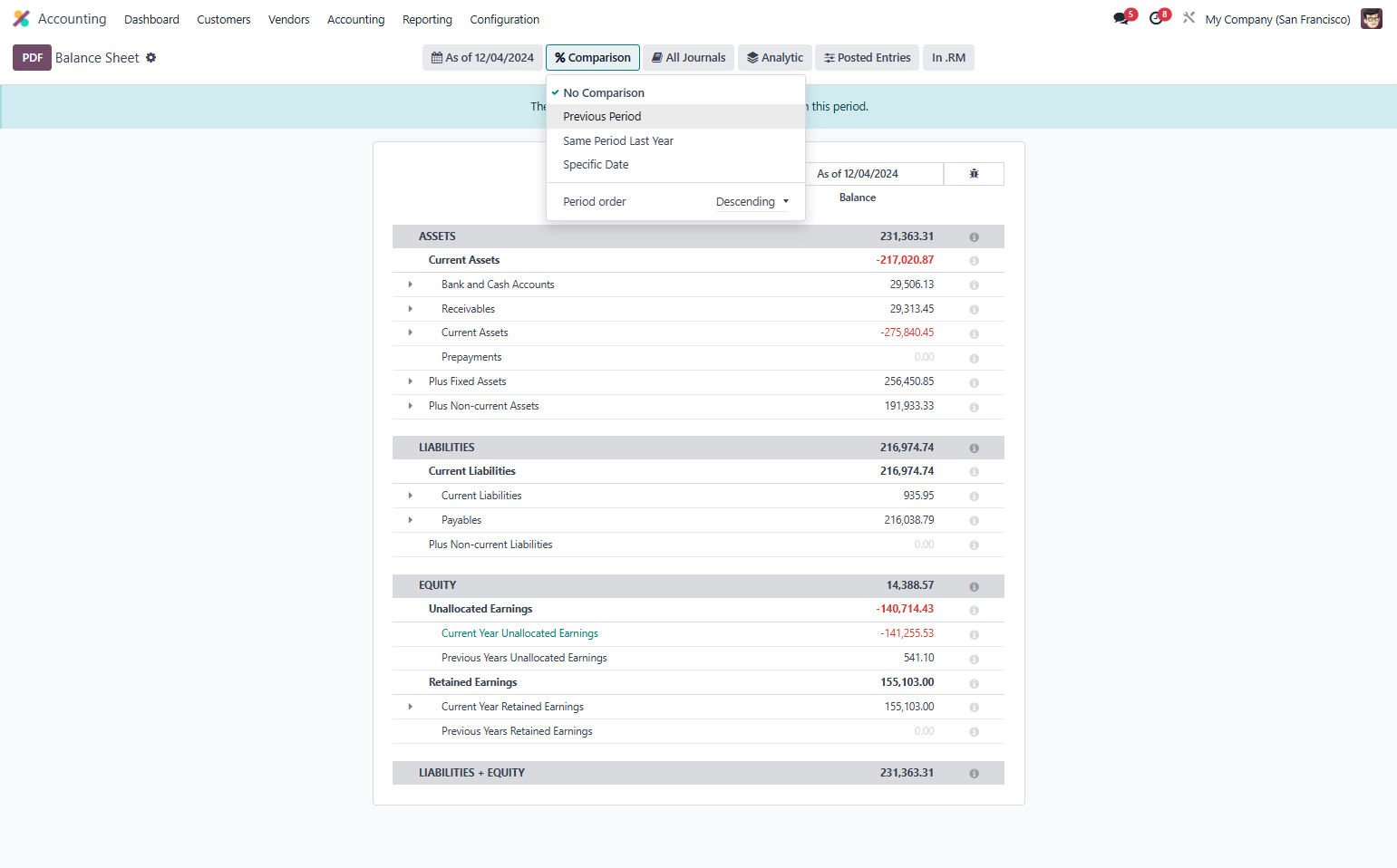The width and height of the screenshot is (1397, 868).
Task: Expand Current Year Retained Earnings row
Action: pyautogui.click(x=411, y=707)
